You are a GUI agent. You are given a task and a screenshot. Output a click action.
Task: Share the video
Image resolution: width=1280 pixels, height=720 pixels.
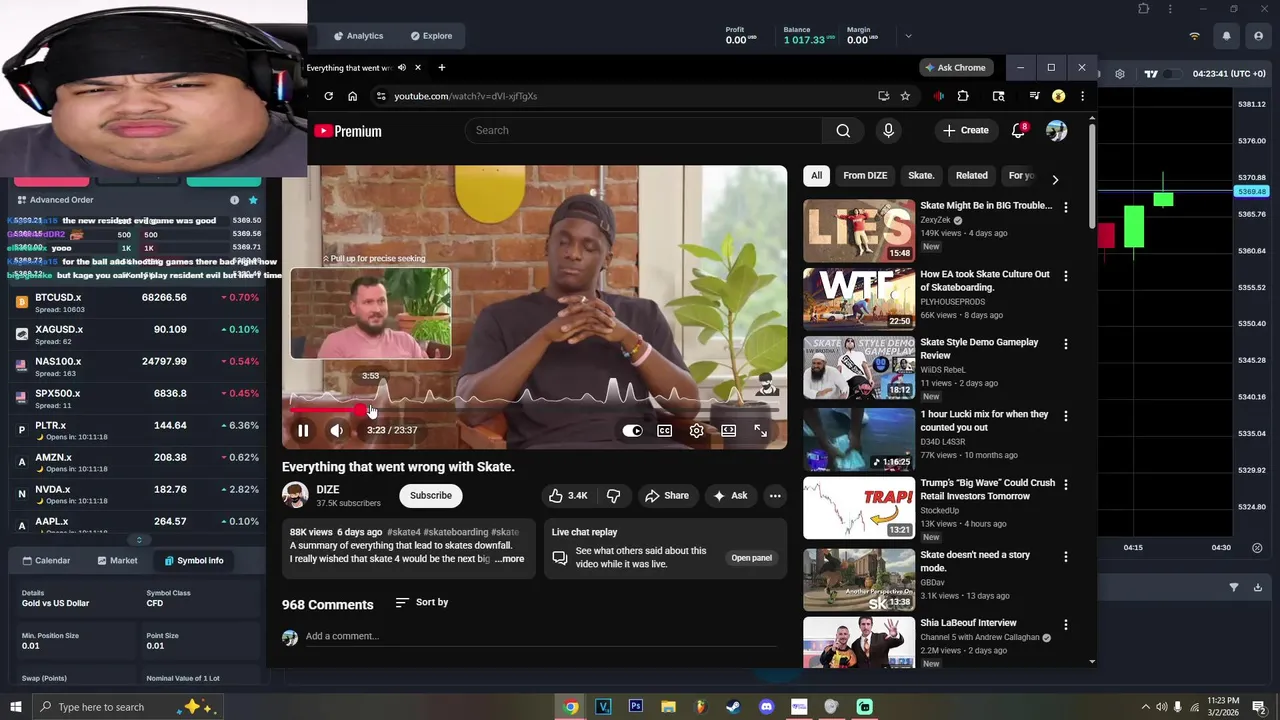(x=667, y=496)
